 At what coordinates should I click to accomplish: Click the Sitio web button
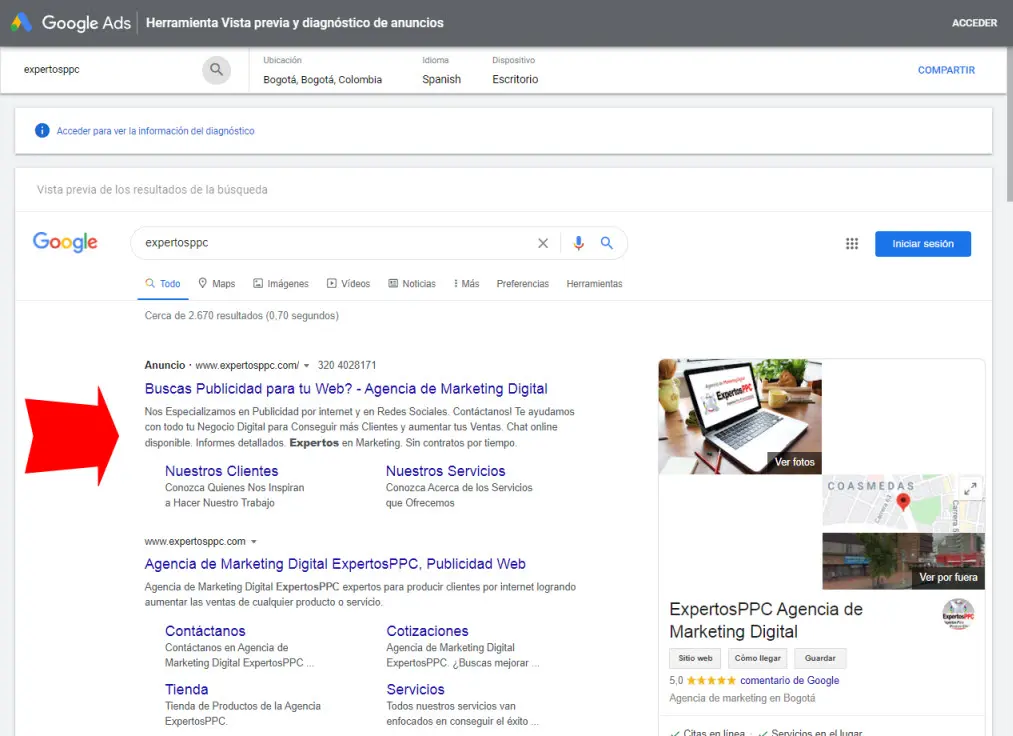pos(695,658)
